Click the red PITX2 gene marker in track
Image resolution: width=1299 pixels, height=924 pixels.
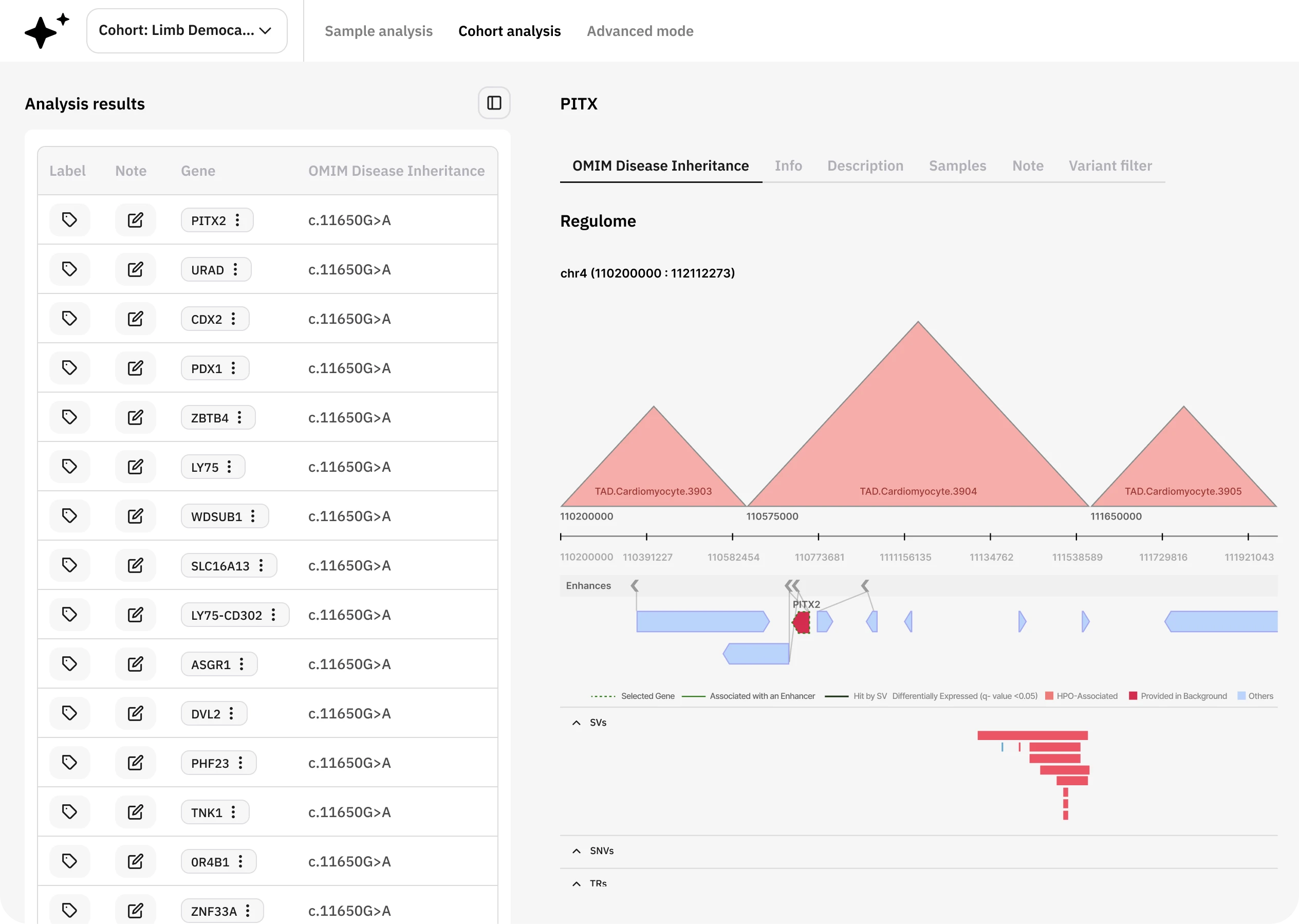802,622
